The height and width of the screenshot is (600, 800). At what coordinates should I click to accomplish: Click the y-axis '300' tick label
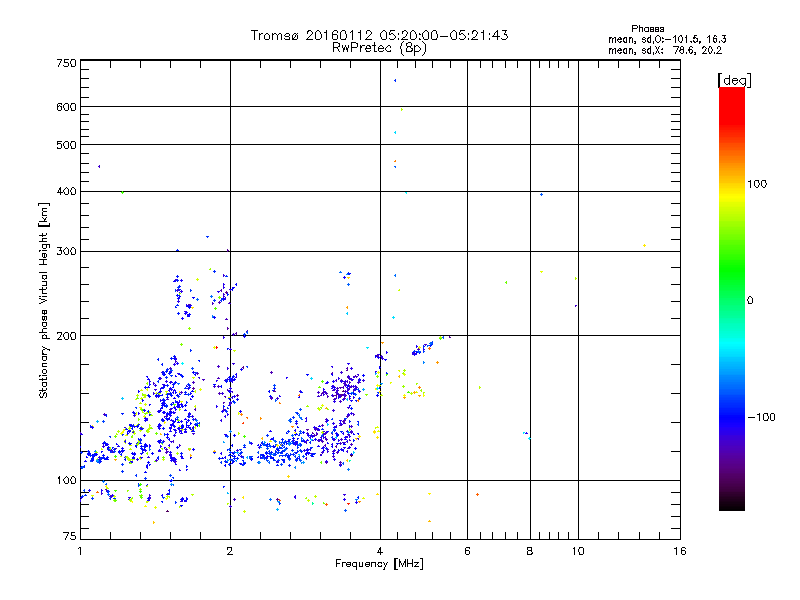[x=66, y=251]
